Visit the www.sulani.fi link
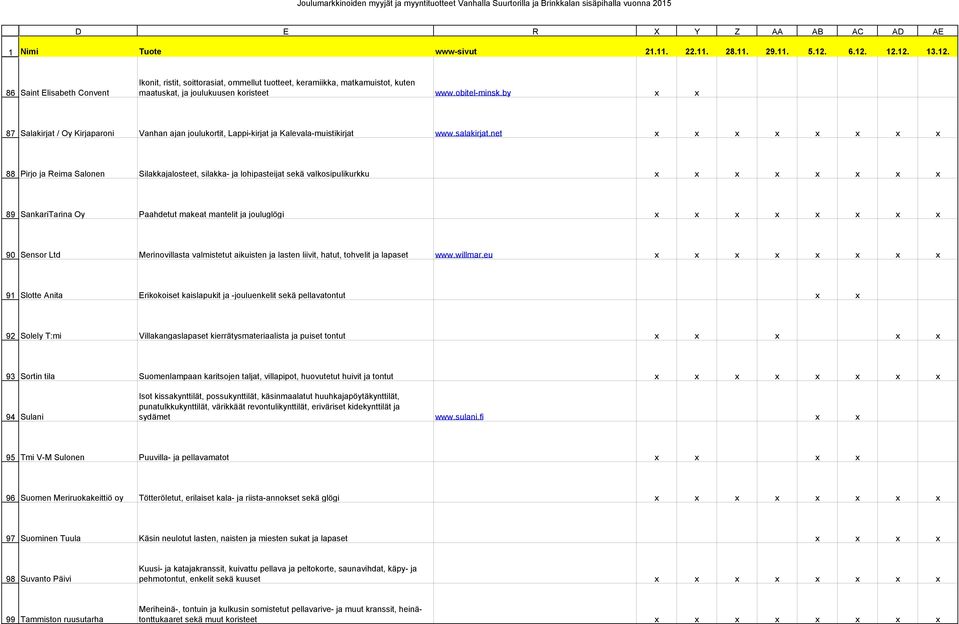This screenshot has height=624, width=959. pyautogui.click(x=459, y=417)
